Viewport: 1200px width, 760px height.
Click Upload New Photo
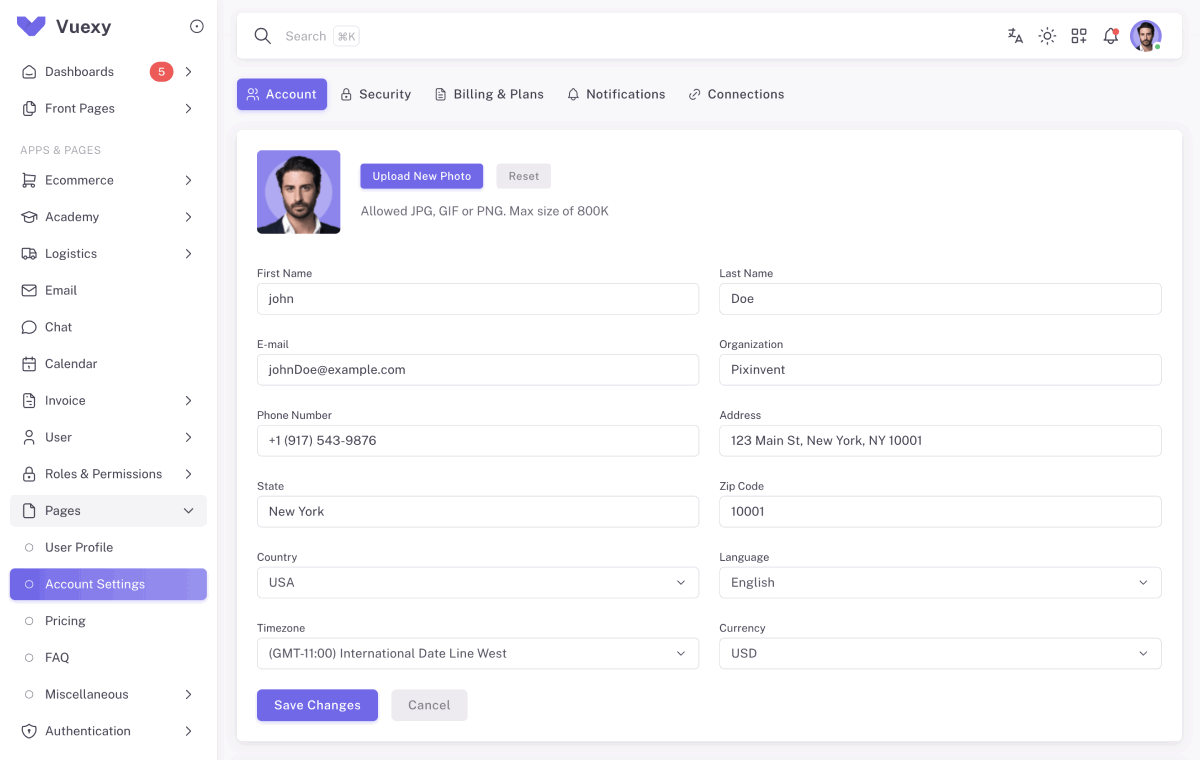421,176
